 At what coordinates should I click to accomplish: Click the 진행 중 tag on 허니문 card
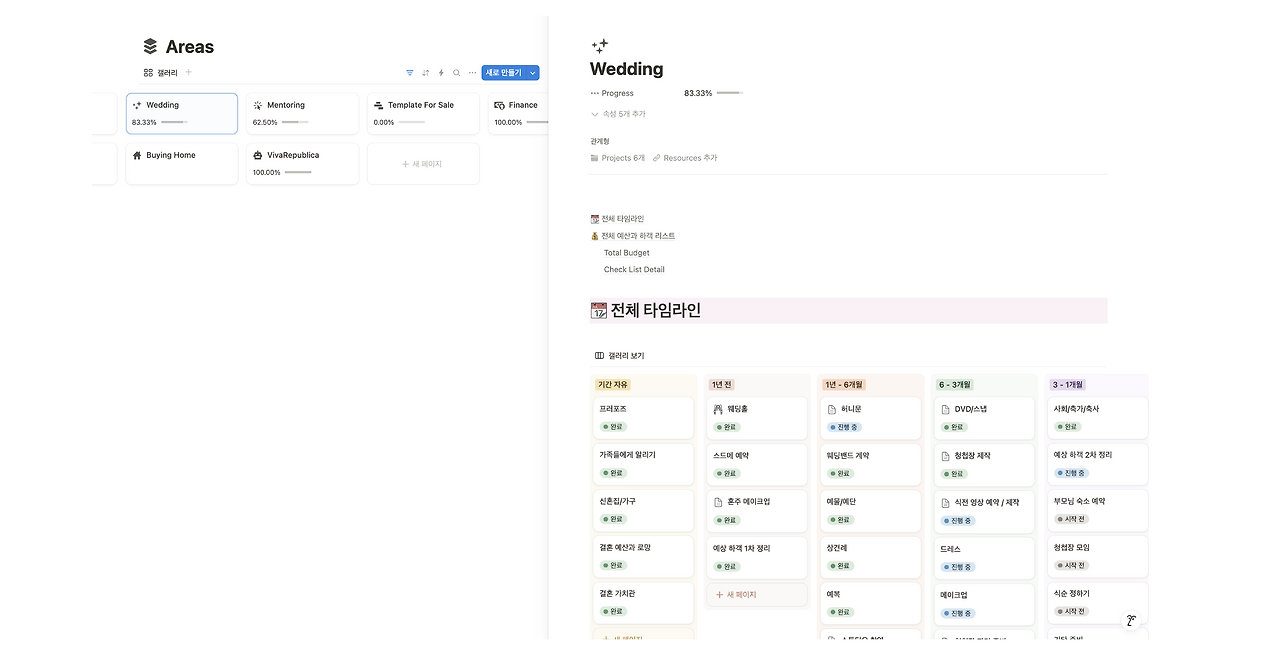pyautogui.click(x=843, y=426)
